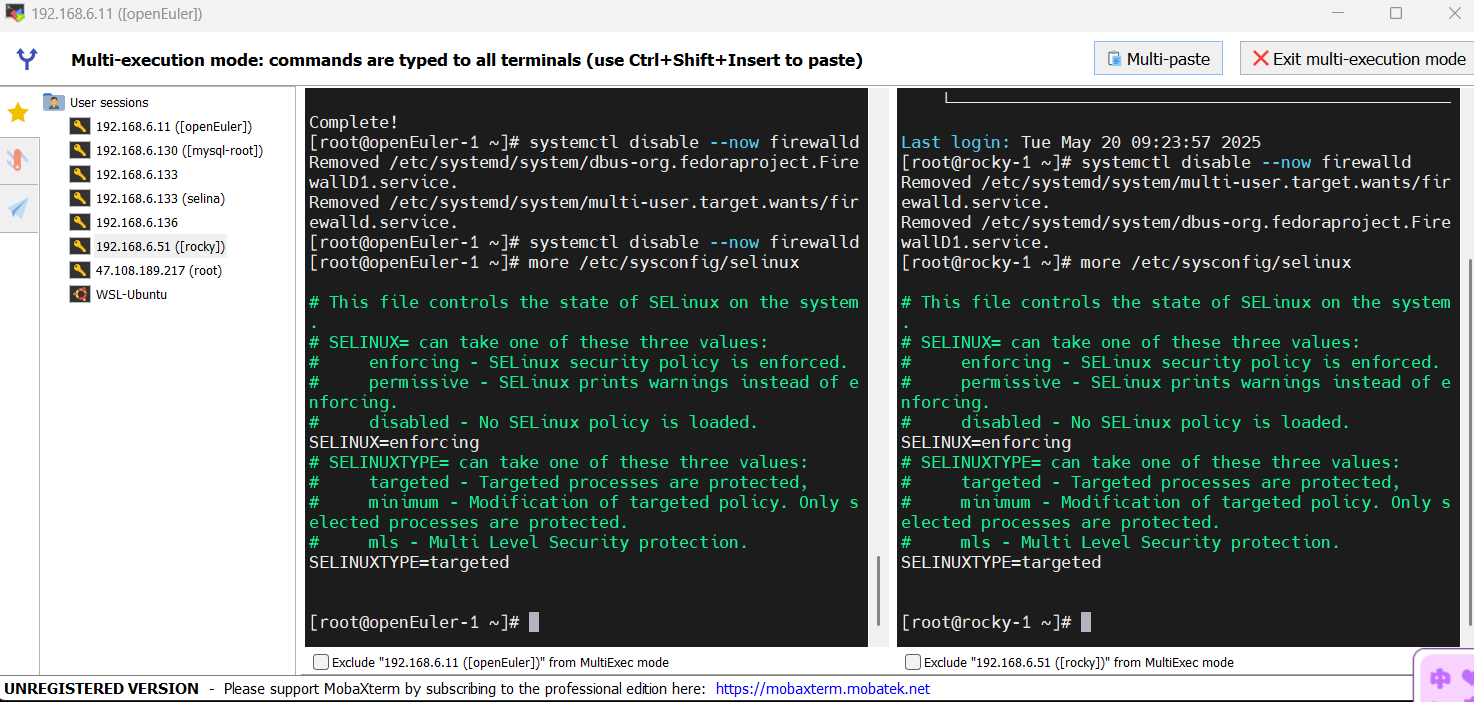Click key icon of 192.168.6.11 ([openEuler]) session
Screen dimensions: 1474x702
click(80, 126)
